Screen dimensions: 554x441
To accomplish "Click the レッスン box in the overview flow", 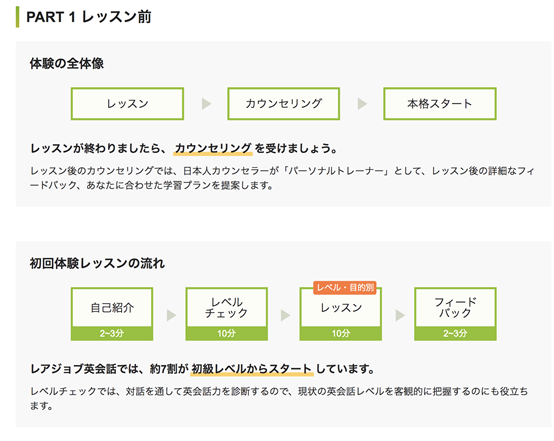I will [127, 104].
